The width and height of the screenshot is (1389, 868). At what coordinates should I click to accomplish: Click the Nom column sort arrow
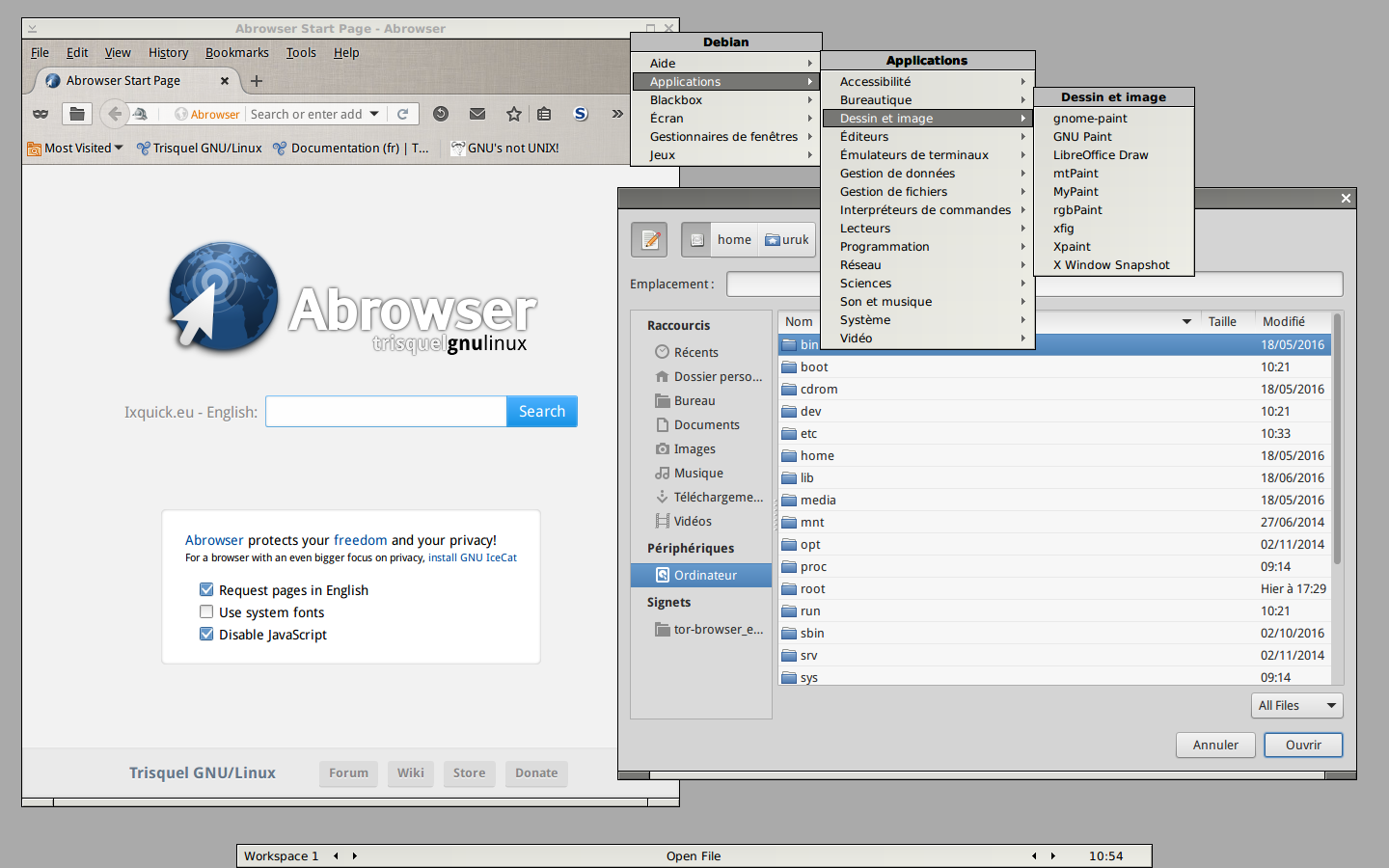pos(1186,321)
